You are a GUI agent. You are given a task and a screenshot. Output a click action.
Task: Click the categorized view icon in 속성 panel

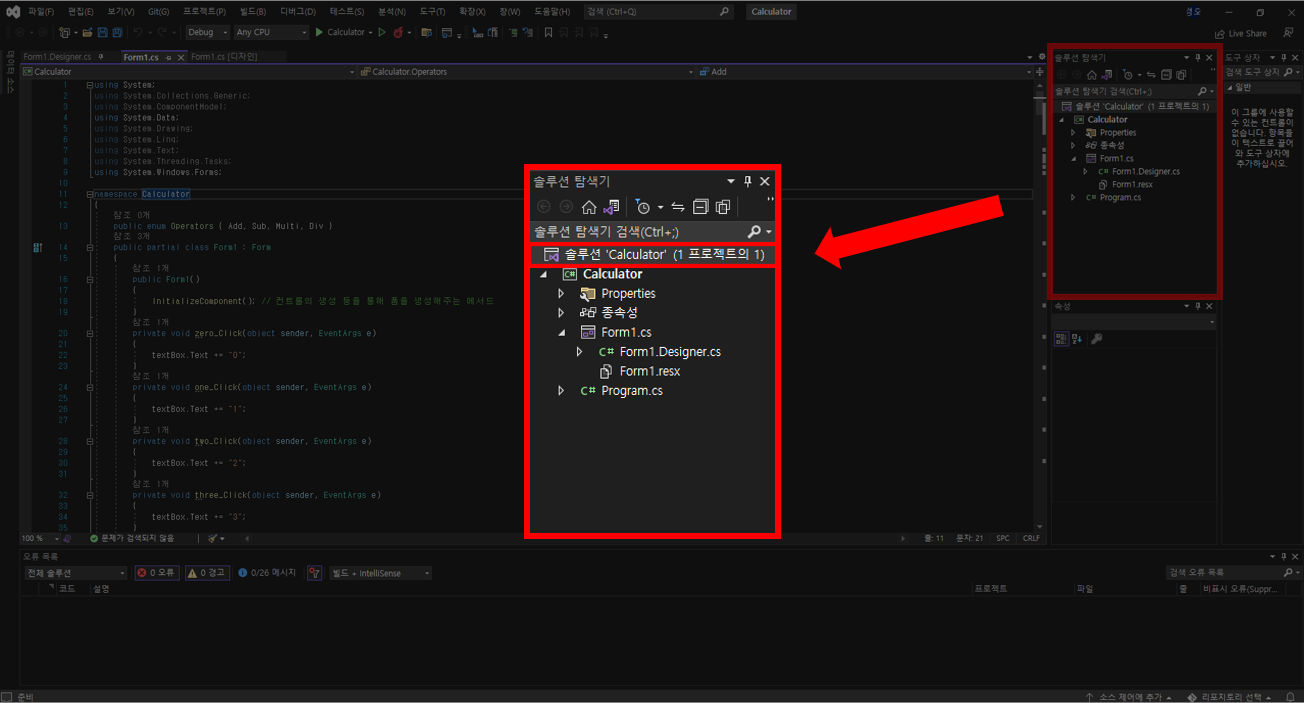click(1063, 339)
